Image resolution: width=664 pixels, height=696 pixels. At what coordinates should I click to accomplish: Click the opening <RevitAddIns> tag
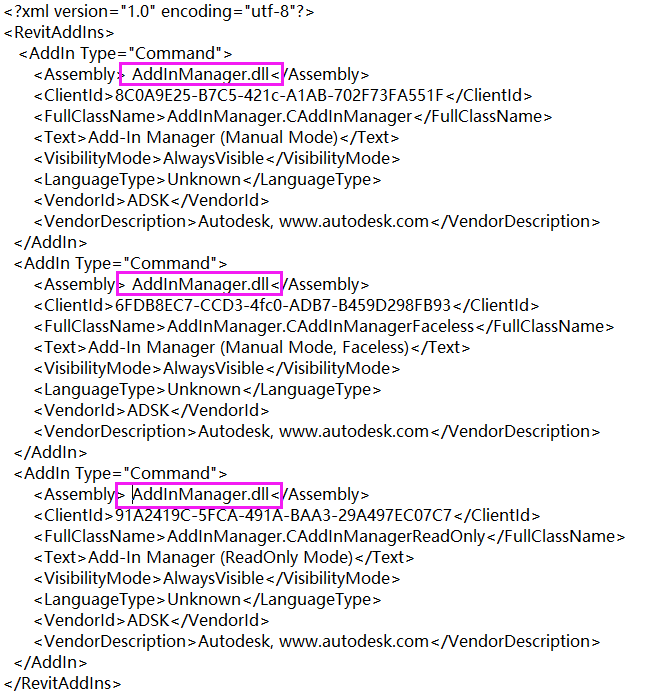tap(59, 32)
